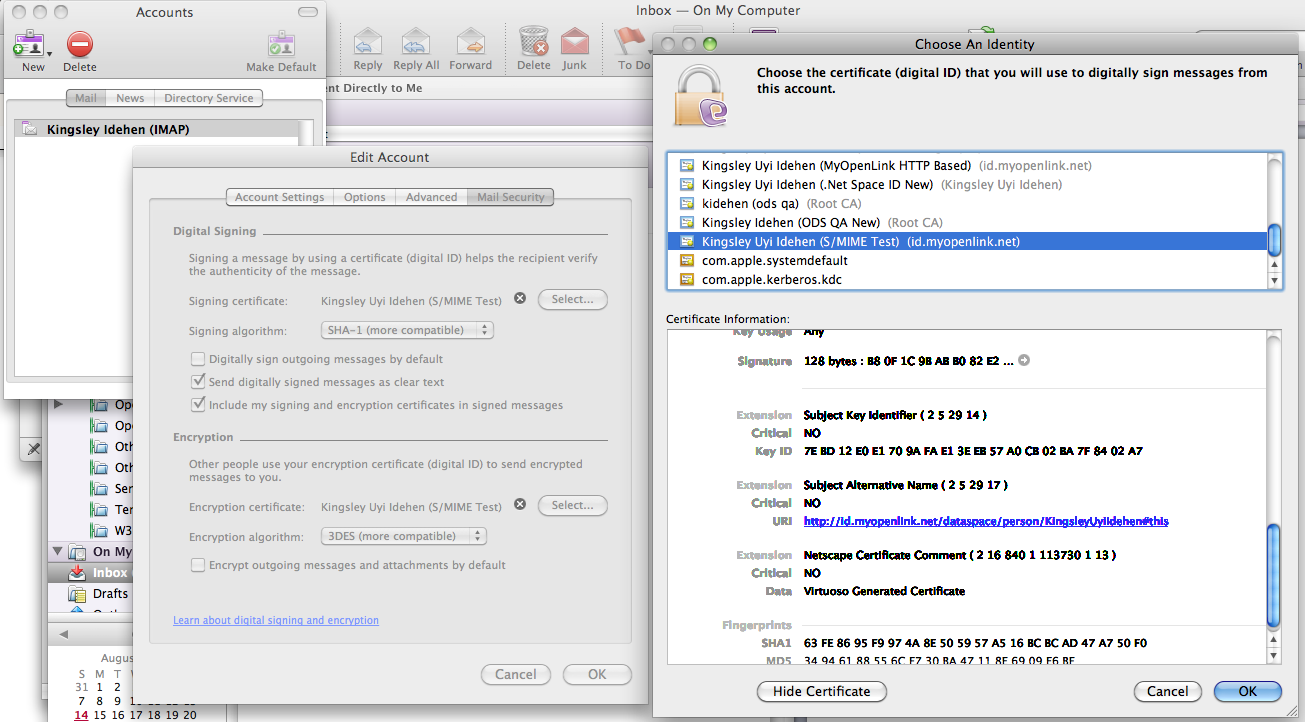1305x722 pixels.
Task: Open the Account Settings tab
Action: tap(279, 197)
